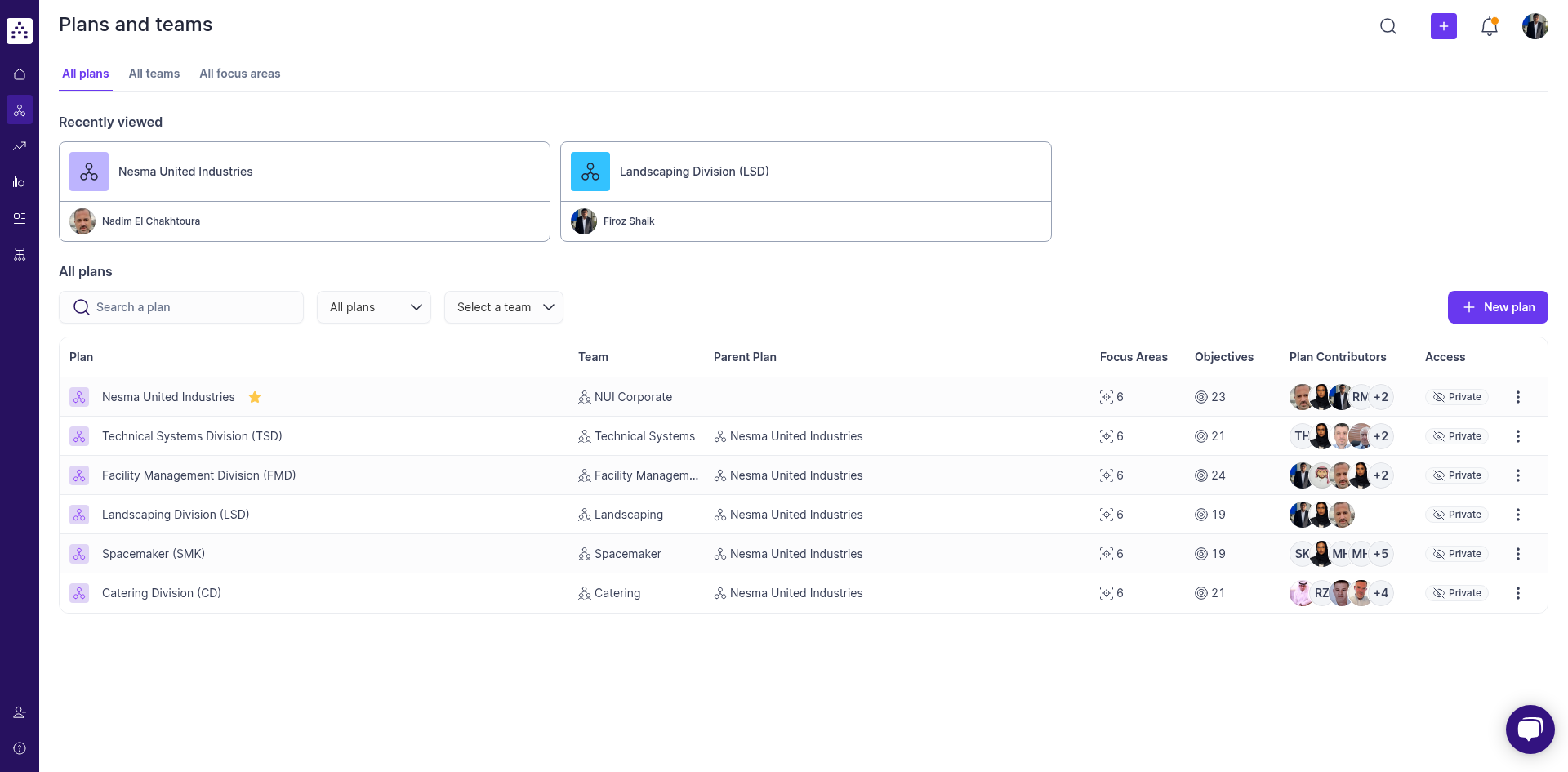Click Private access badge for Spacemaker row

click(1457, 554)
